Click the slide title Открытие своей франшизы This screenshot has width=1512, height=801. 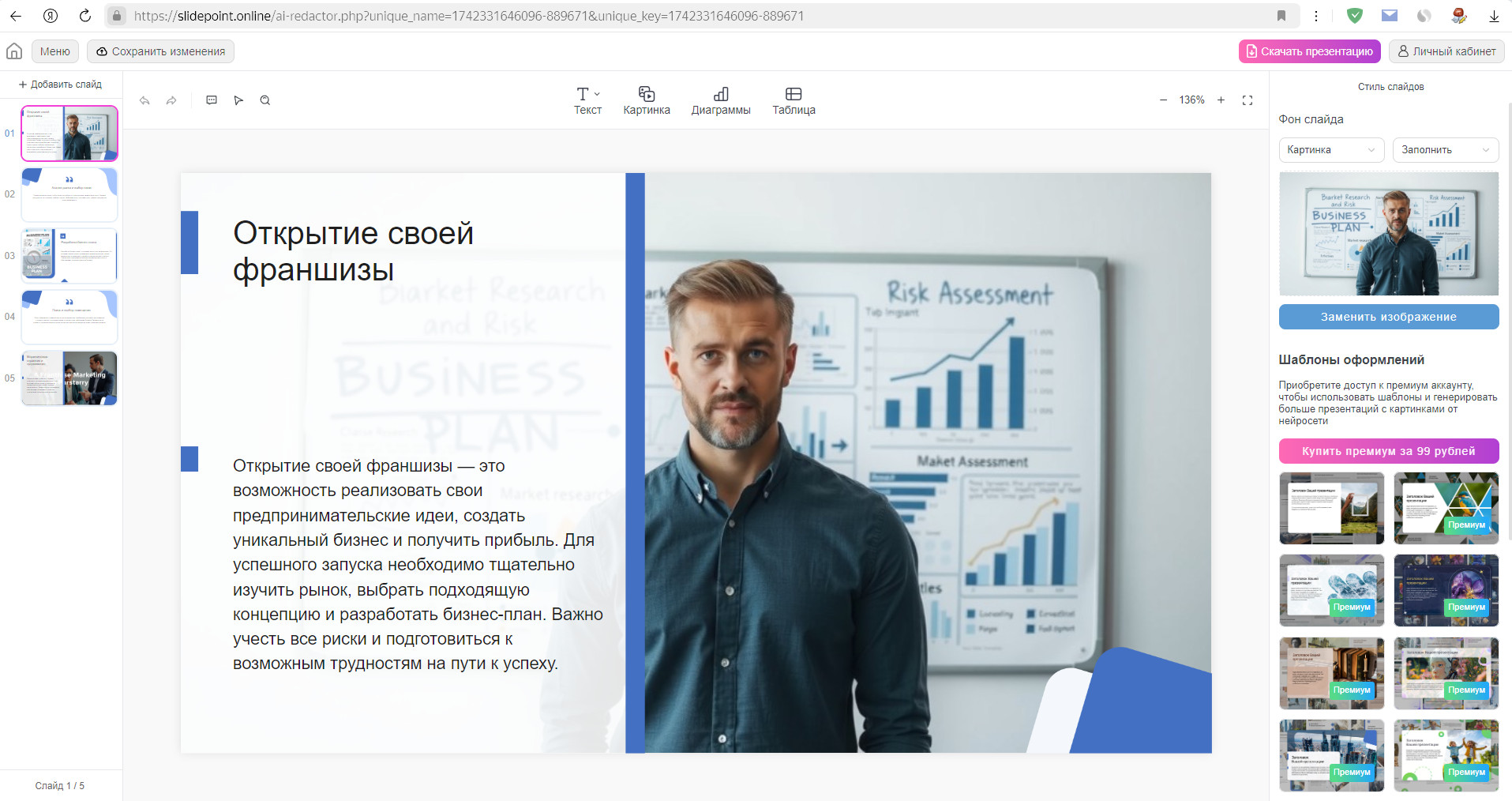353,251
